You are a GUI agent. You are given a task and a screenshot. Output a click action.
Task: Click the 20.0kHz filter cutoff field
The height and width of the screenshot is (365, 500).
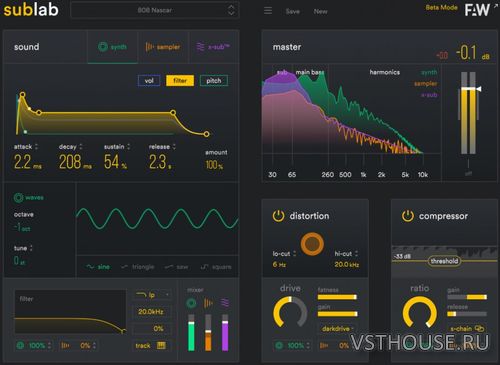tap(151, 312)
